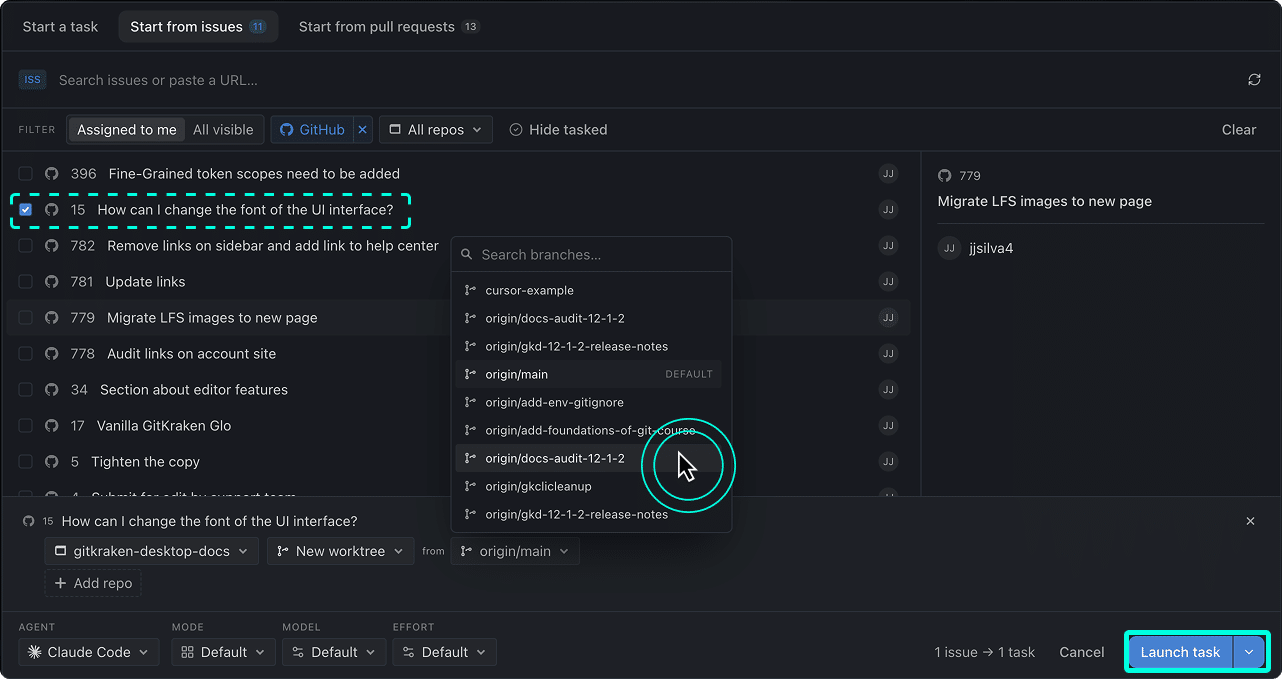Click the GitHub provider filter chip
The width and height of the screenshot is (1282, 679).
(x=312, y=130)
